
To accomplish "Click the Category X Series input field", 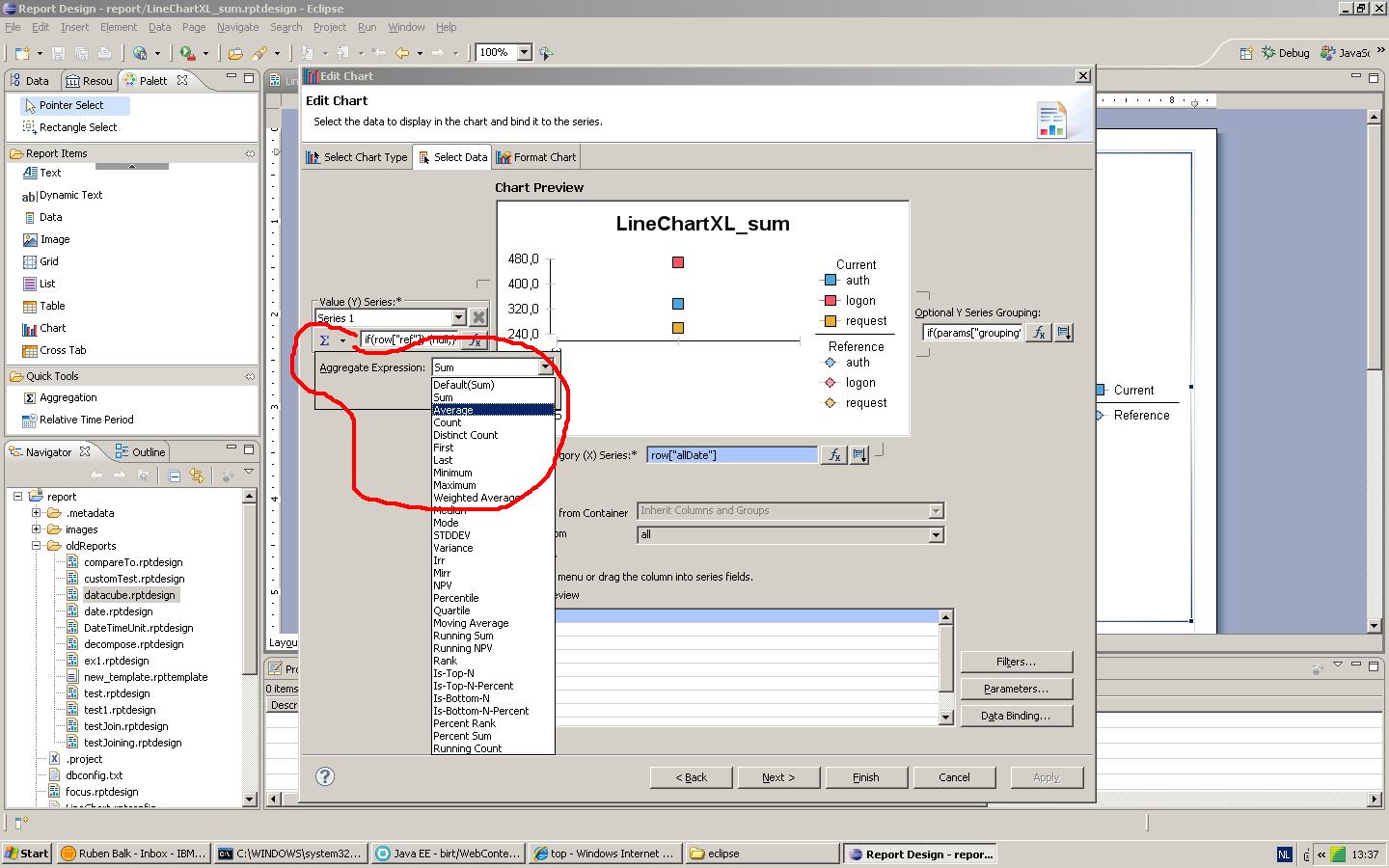I will click(732, 455).
